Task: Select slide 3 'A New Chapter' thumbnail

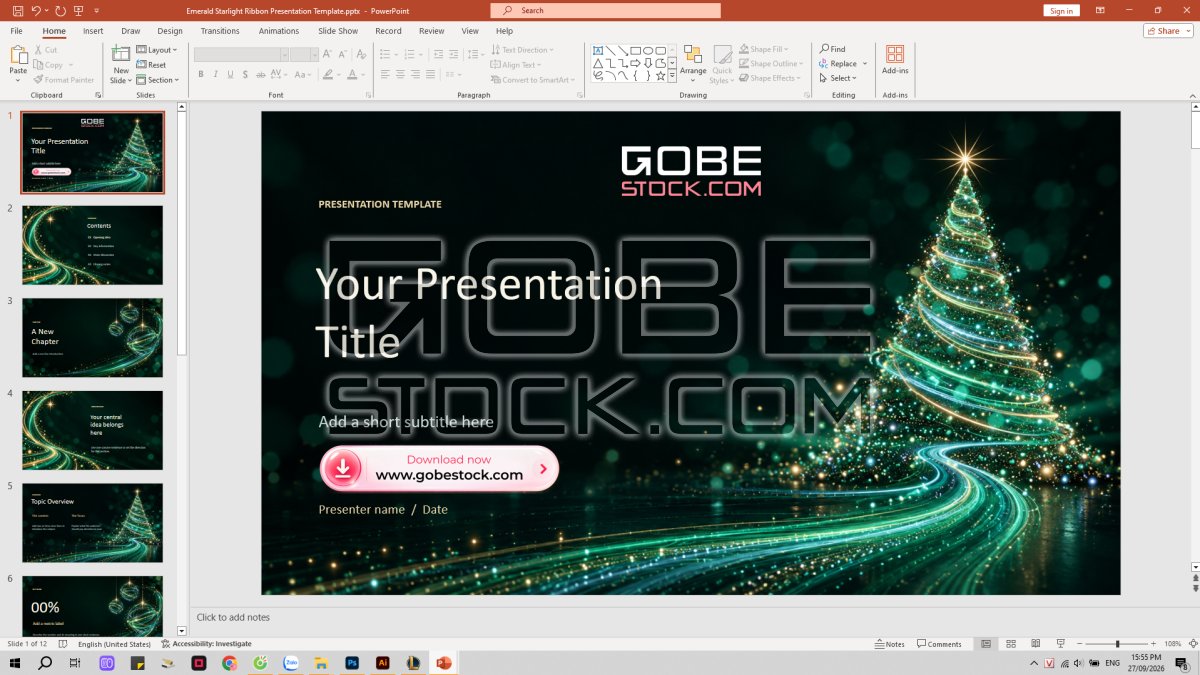Action: click(92, 337)
